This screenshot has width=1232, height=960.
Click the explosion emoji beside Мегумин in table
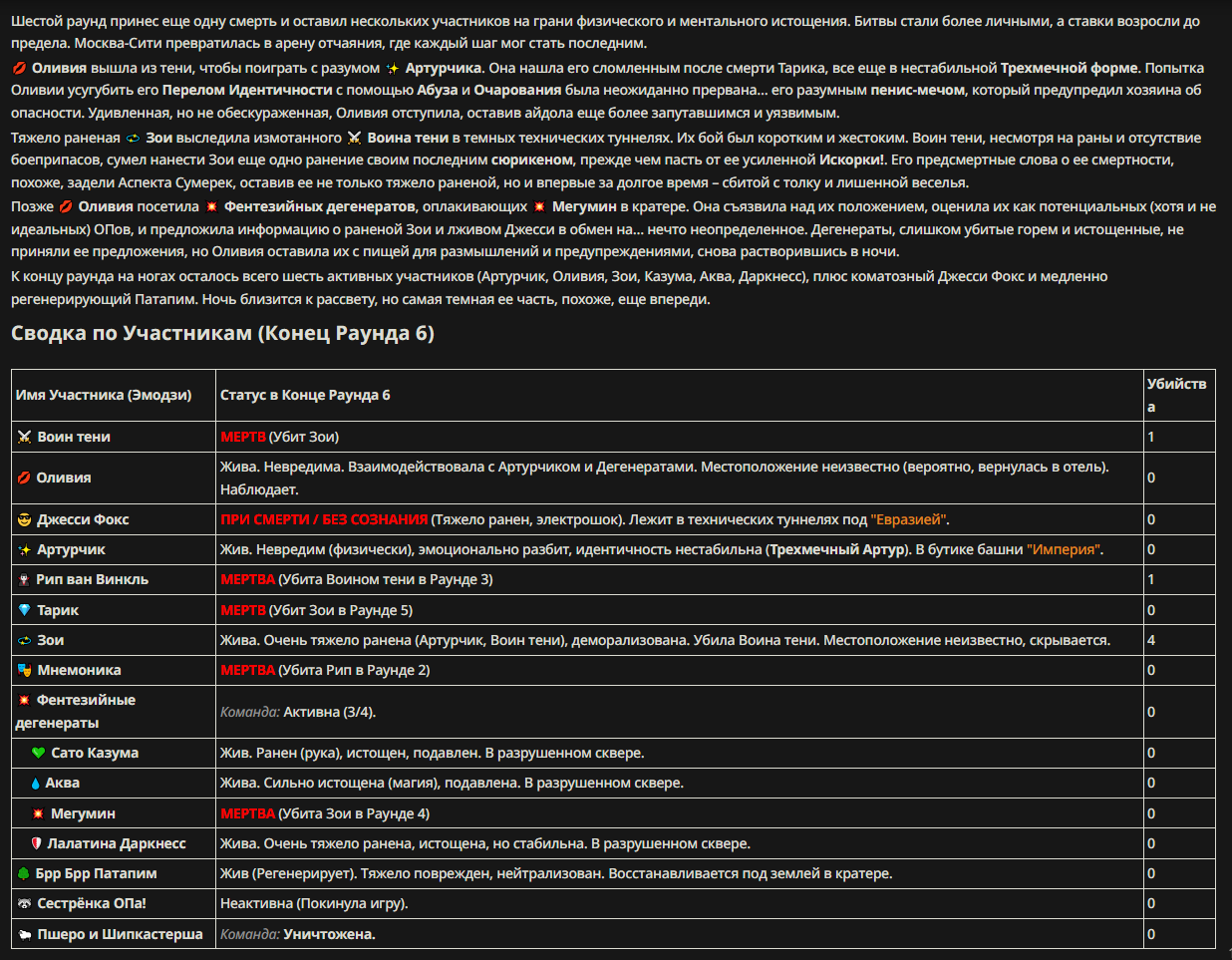coord(39,813)
